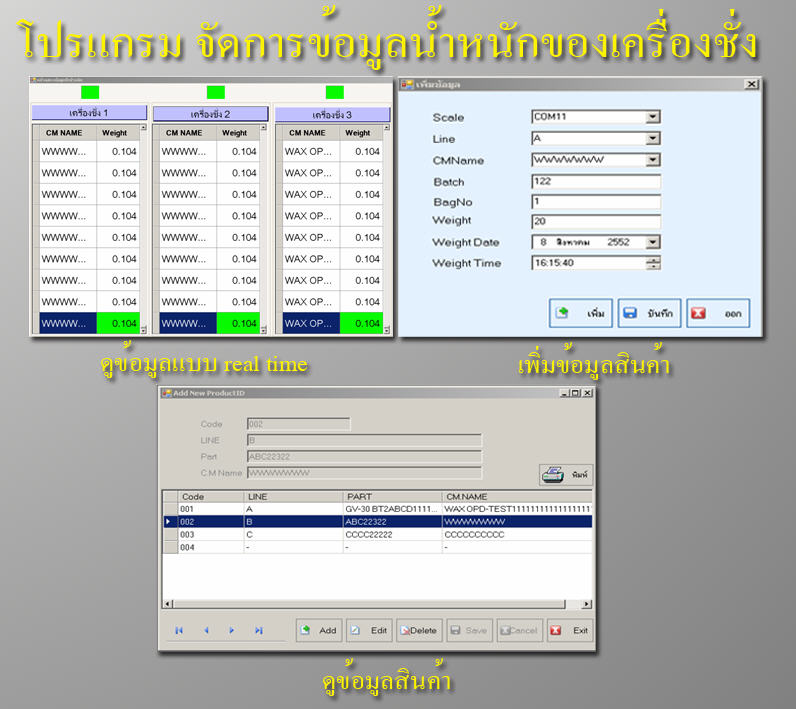The image size is (796, 709).
Task: Click highlighted green 0.104 cell in scale 2
Action: (x=239, y=323)
